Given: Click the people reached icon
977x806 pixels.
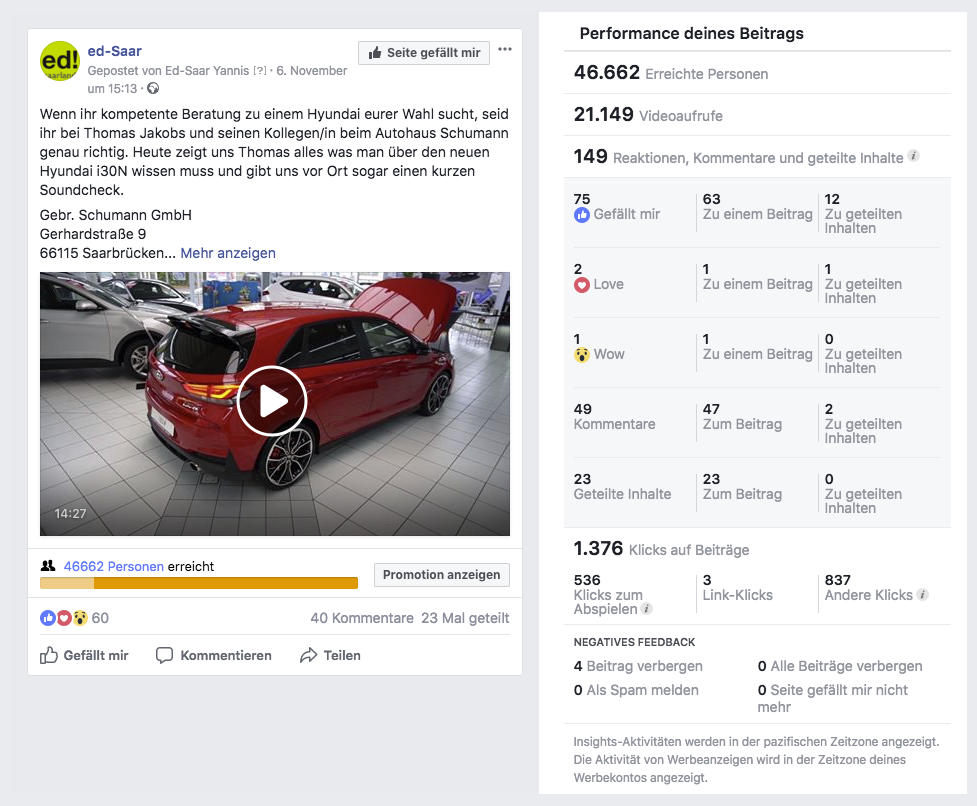Looking at the screenshot, I should [x=48, y=566].
